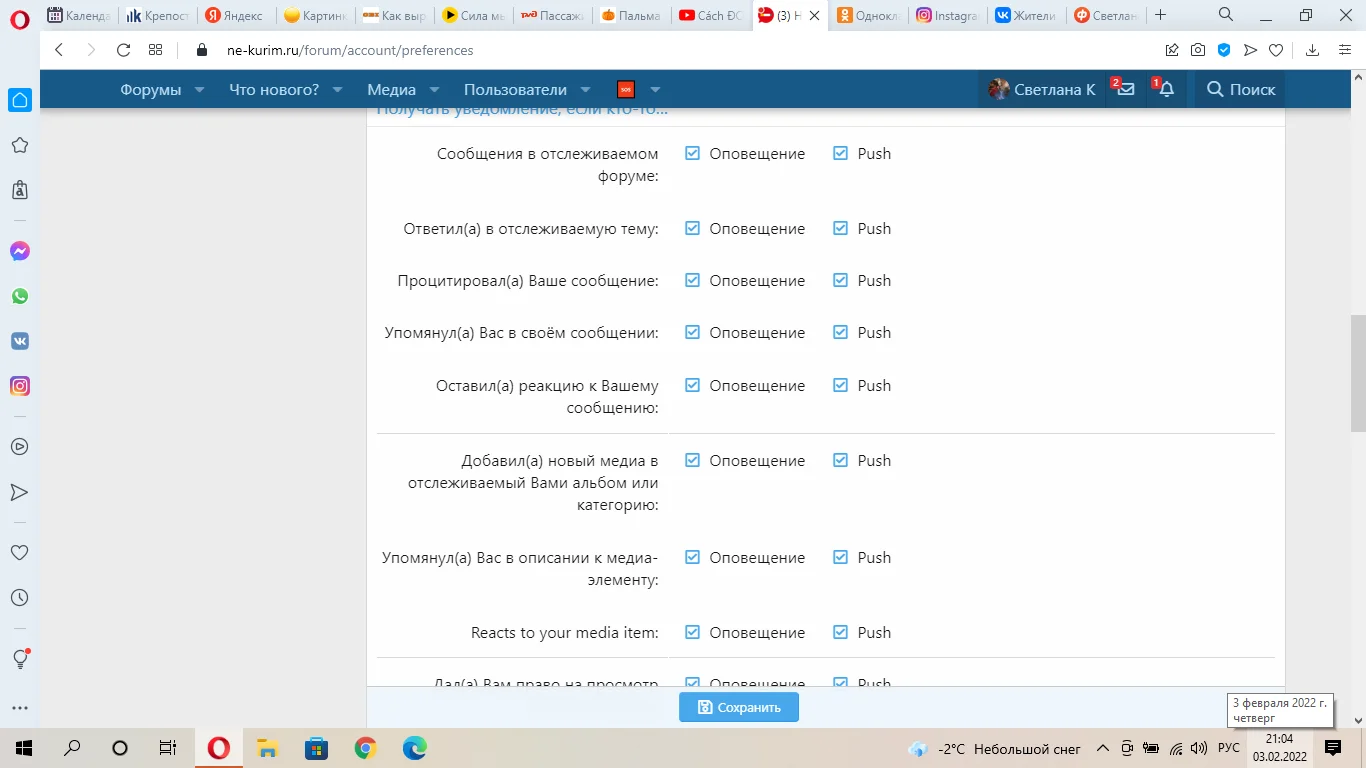This screenshot has width=1366, height=768.
Task: Go back to the previous page
Action: pyautogui.click(x=59, y=50)
